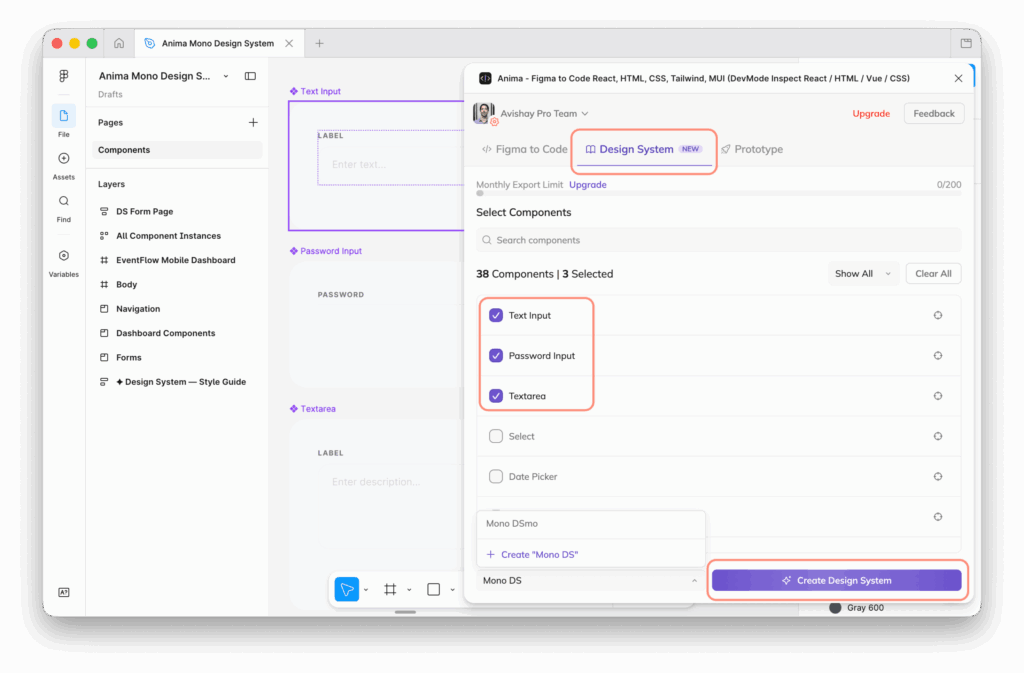Uncheck the Text Input component
This screenshot has height=673, width=1024.
496,314
